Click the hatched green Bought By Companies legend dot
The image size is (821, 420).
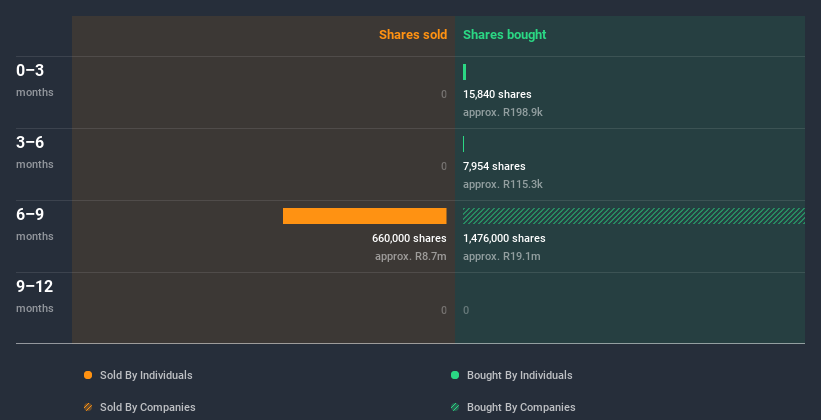point(455,407)
